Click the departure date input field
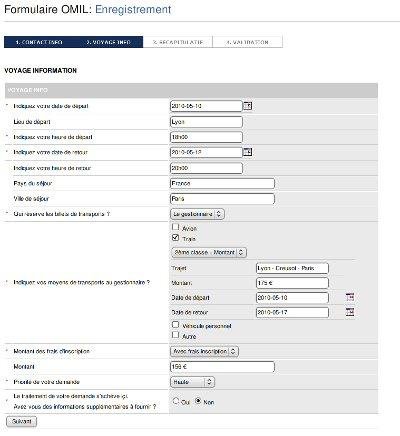 (x=206, y=106)
